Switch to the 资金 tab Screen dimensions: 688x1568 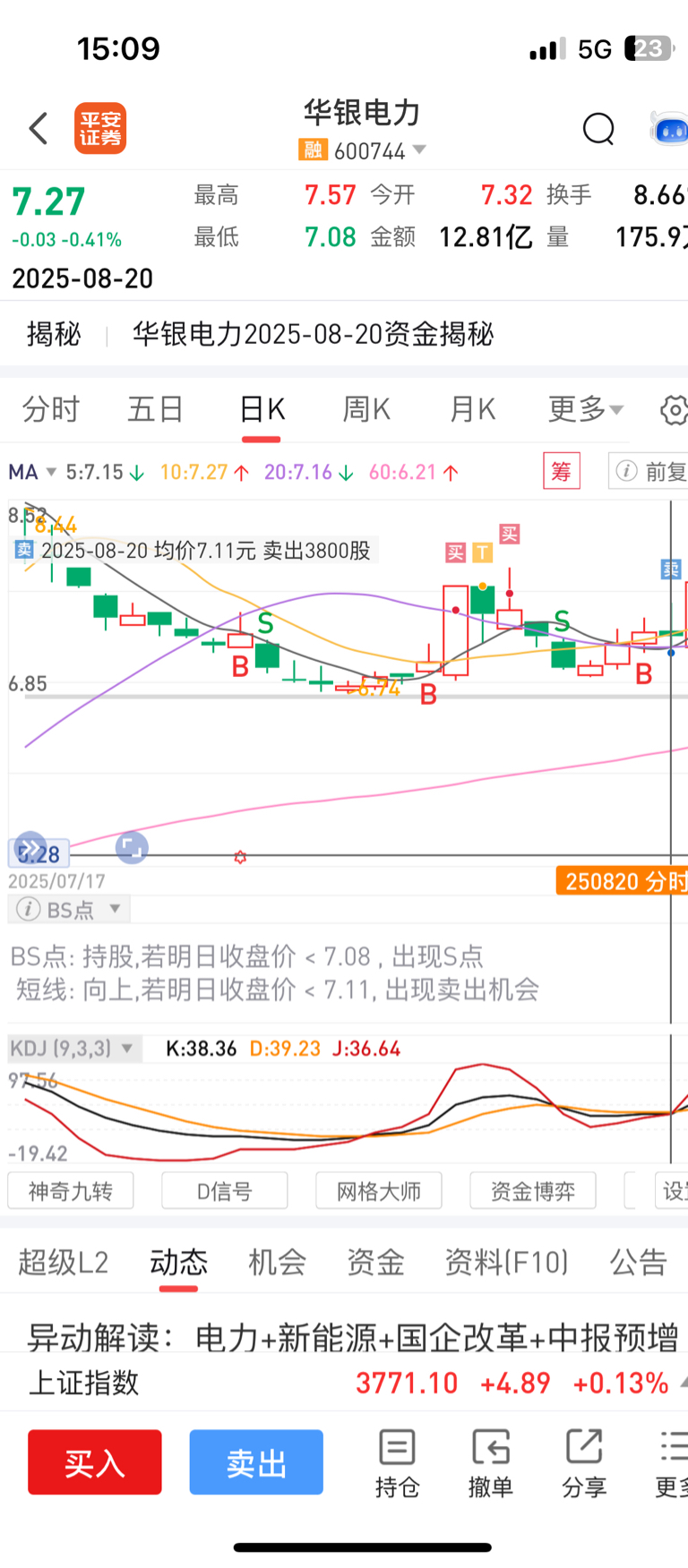point(375,1263)
